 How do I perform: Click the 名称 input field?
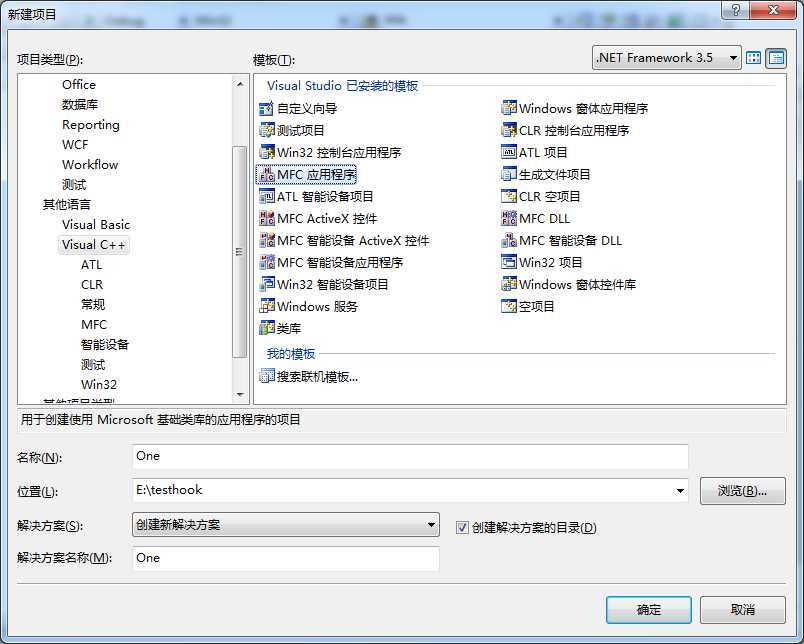point(410,456)
